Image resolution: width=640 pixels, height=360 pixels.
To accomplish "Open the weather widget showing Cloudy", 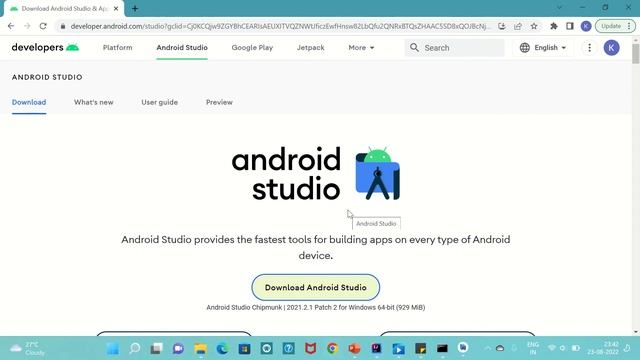I will click(x=27, y=349).
